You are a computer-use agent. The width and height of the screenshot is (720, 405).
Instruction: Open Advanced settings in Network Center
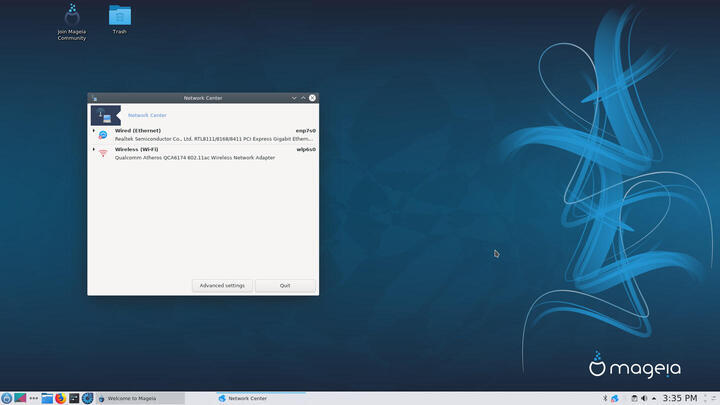pyautogui.click(x=222, y=286)
